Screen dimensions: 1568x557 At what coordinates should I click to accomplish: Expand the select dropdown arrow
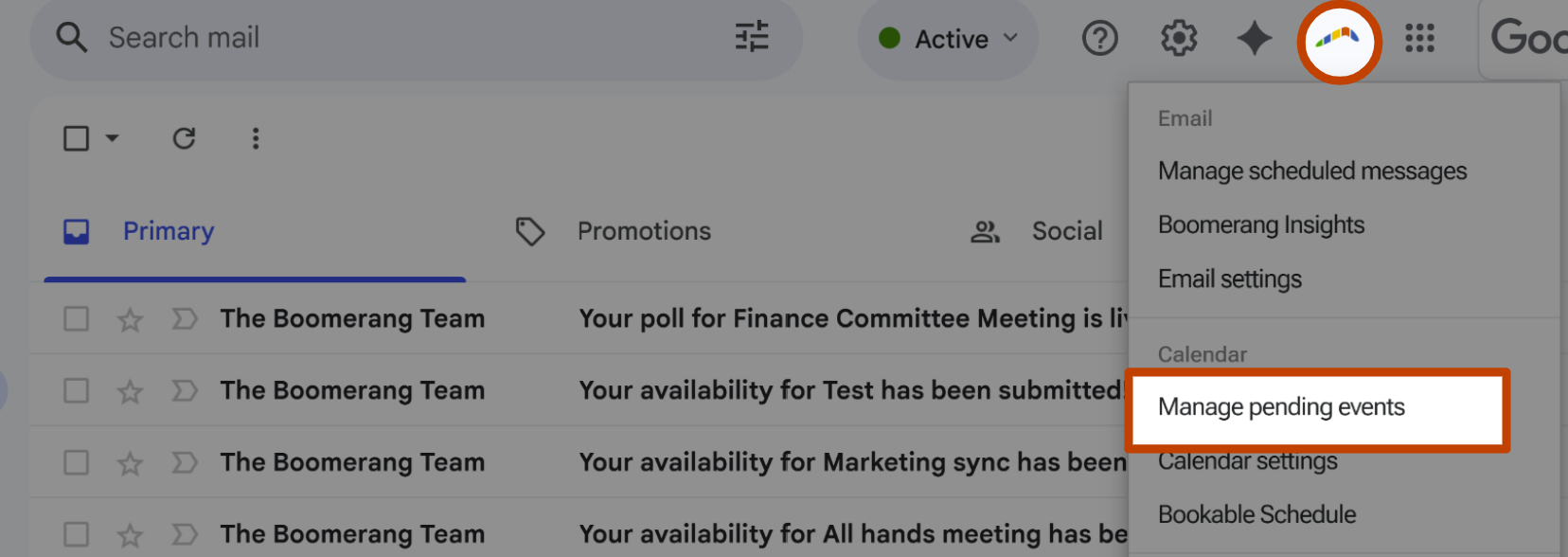(112, 139)
